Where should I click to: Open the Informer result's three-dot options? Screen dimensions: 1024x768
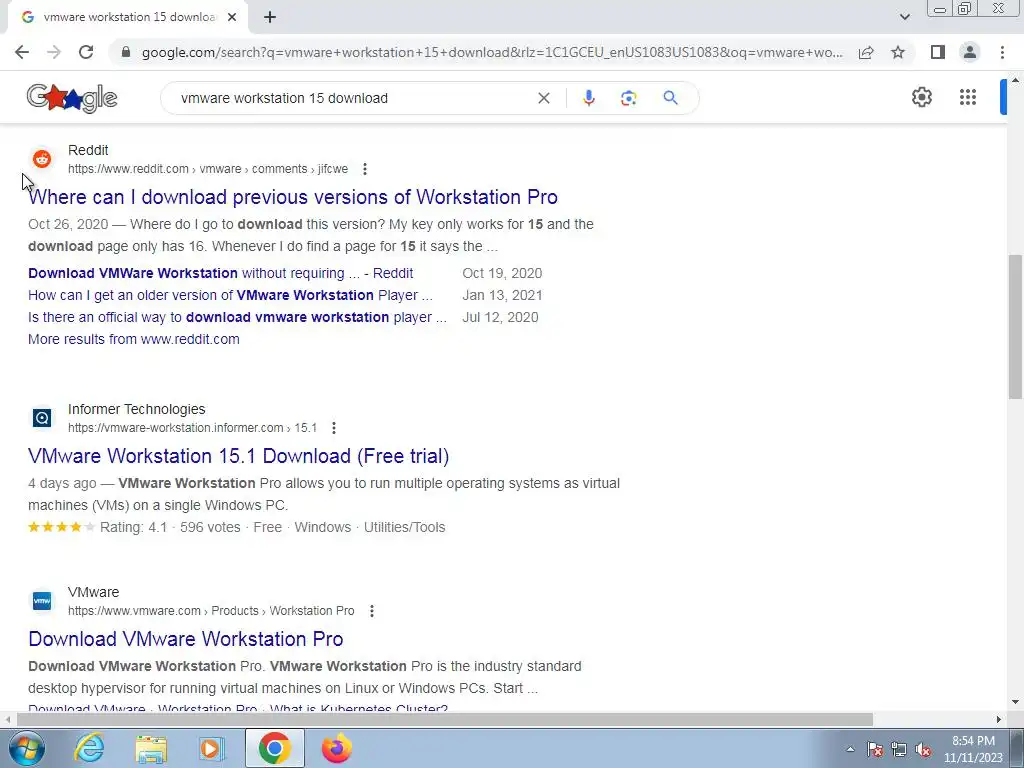coord(334,428)
